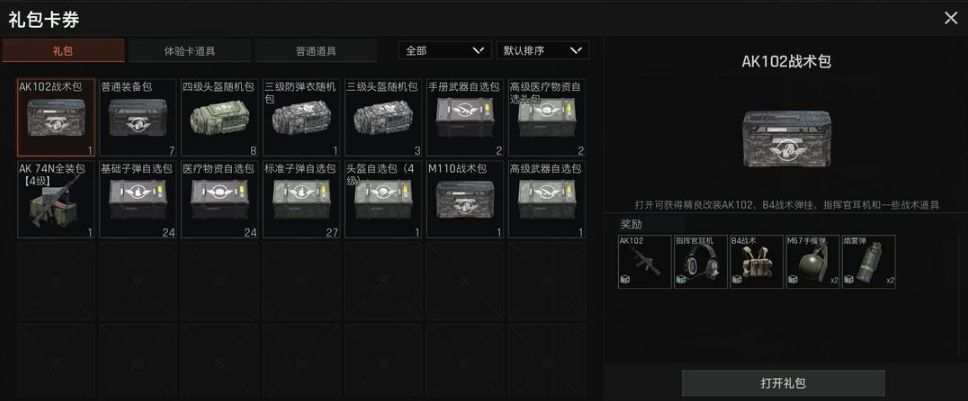
Task: Select the 高级武器自选包 crate
Action: [546, 199]
